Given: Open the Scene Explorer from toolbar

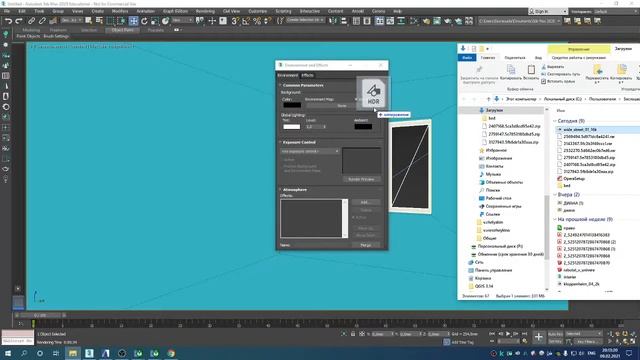Looking at the screenshot, I should point(356,21).
